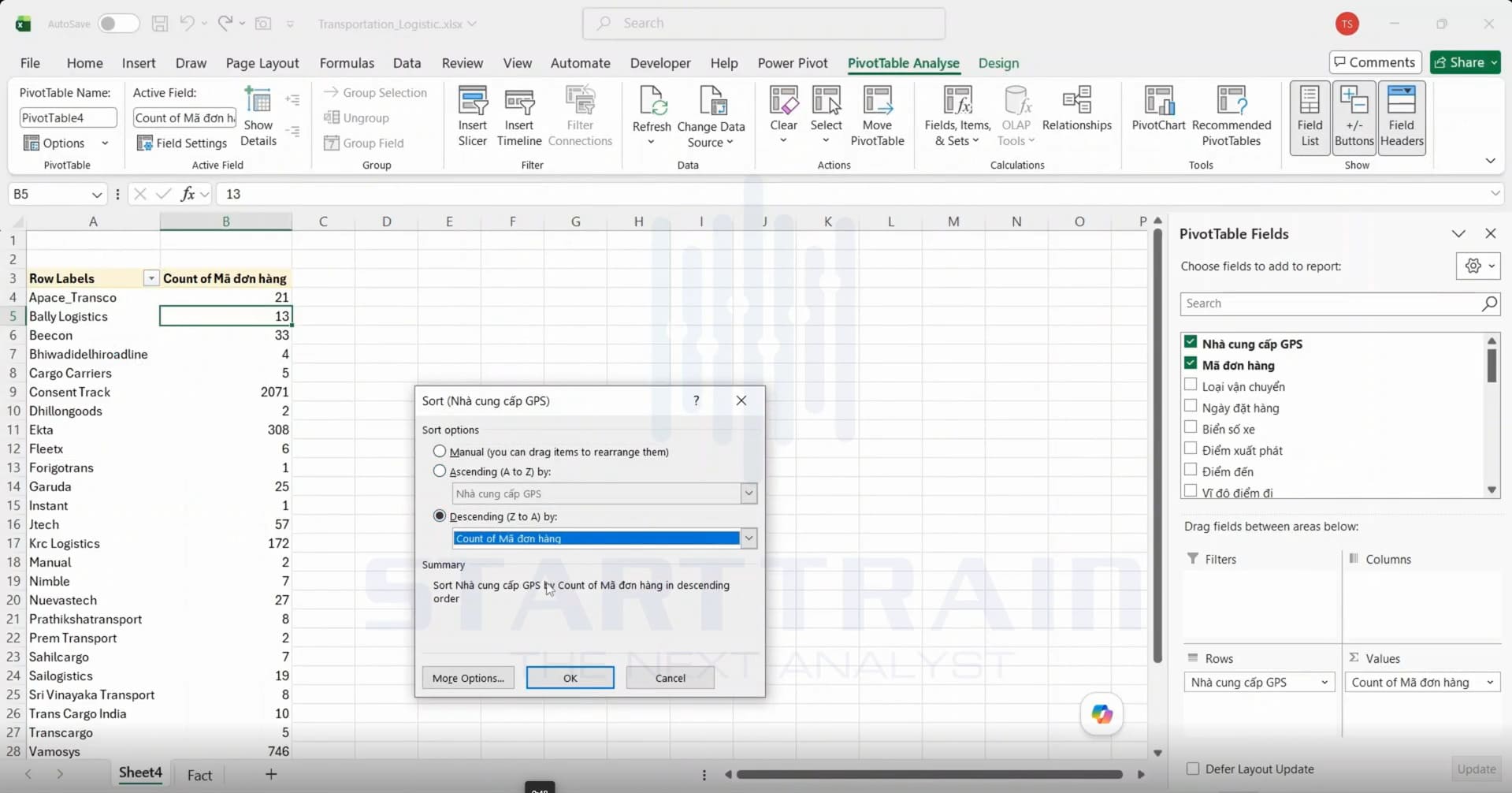Click More Options... button

[x=468, y=678]
